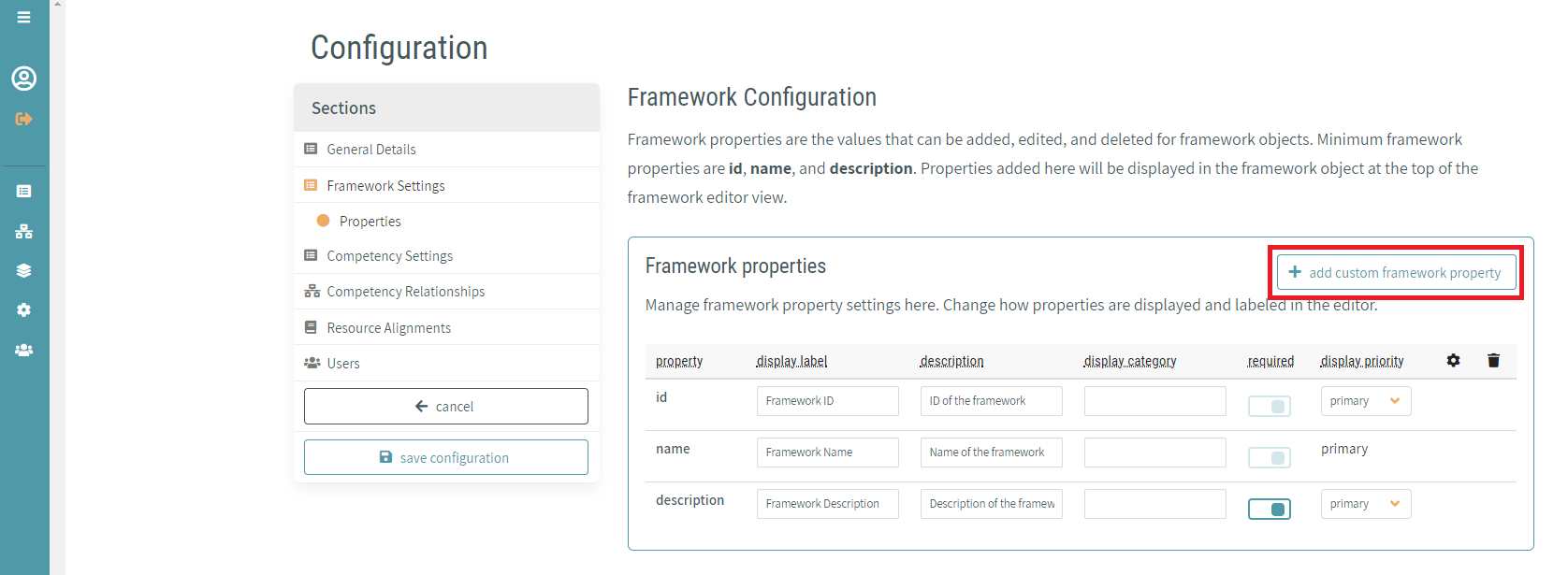The height and width of the screenshot is (575, 1568).
Task: Edit 'Name of the framework' description field
Action: [992, 453]
